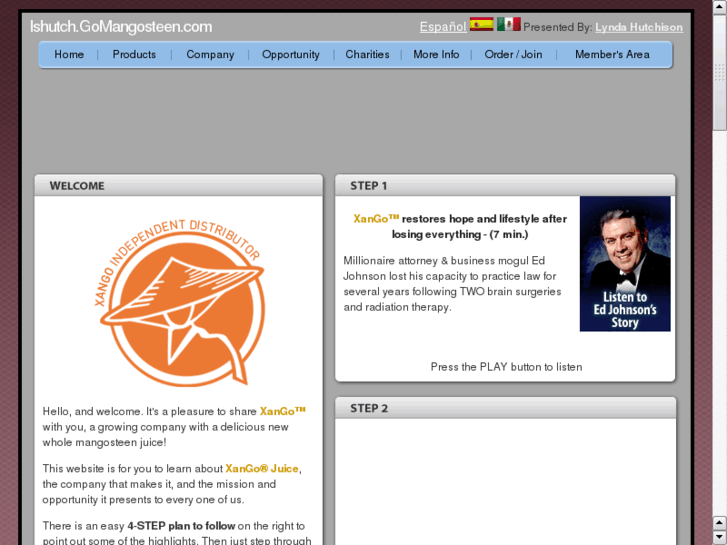The image size is (727, 545).
Task: Click the Mexico flag icon
Action: click(509, 24)
